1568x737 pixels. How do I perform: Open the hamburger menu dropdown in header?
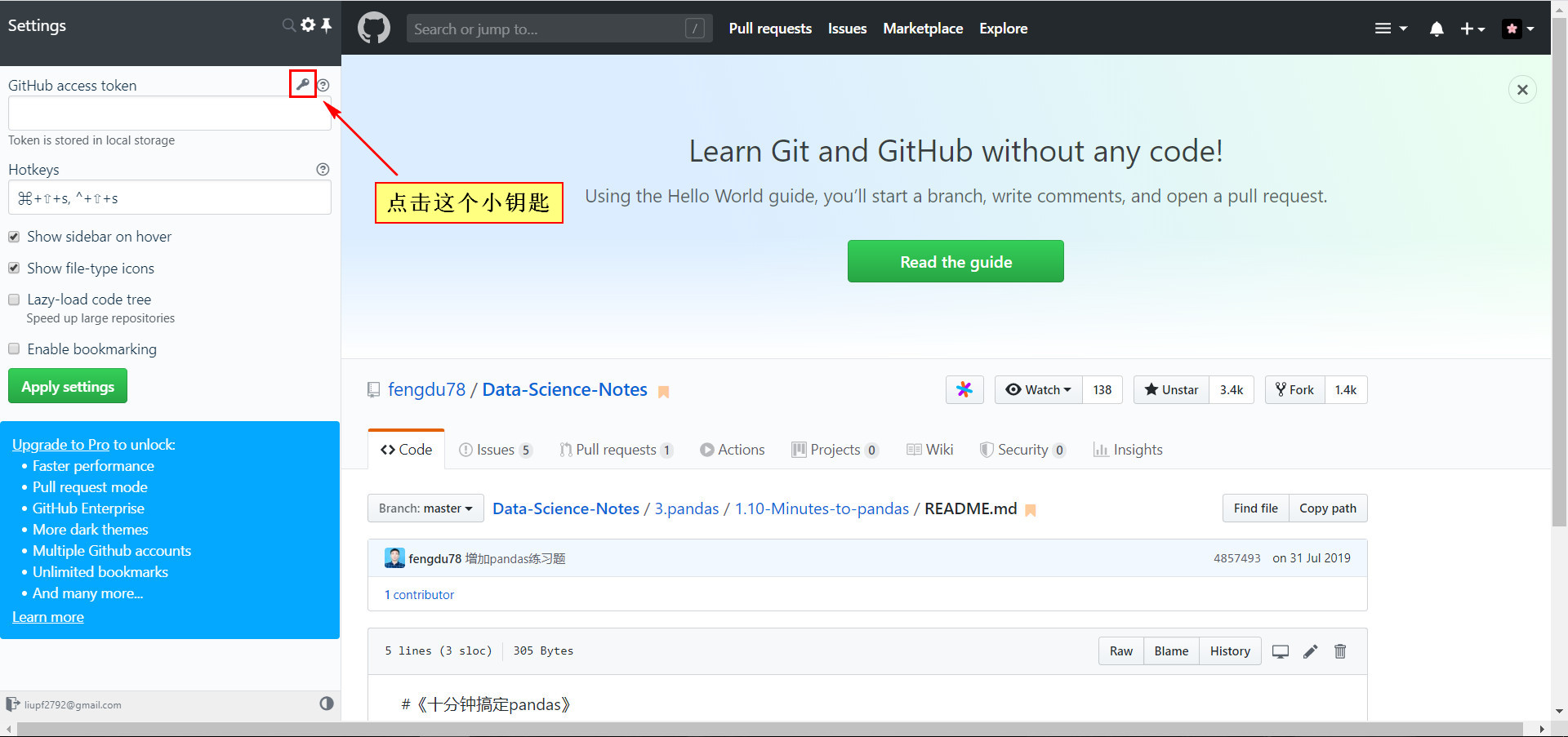coord(1391,29)
